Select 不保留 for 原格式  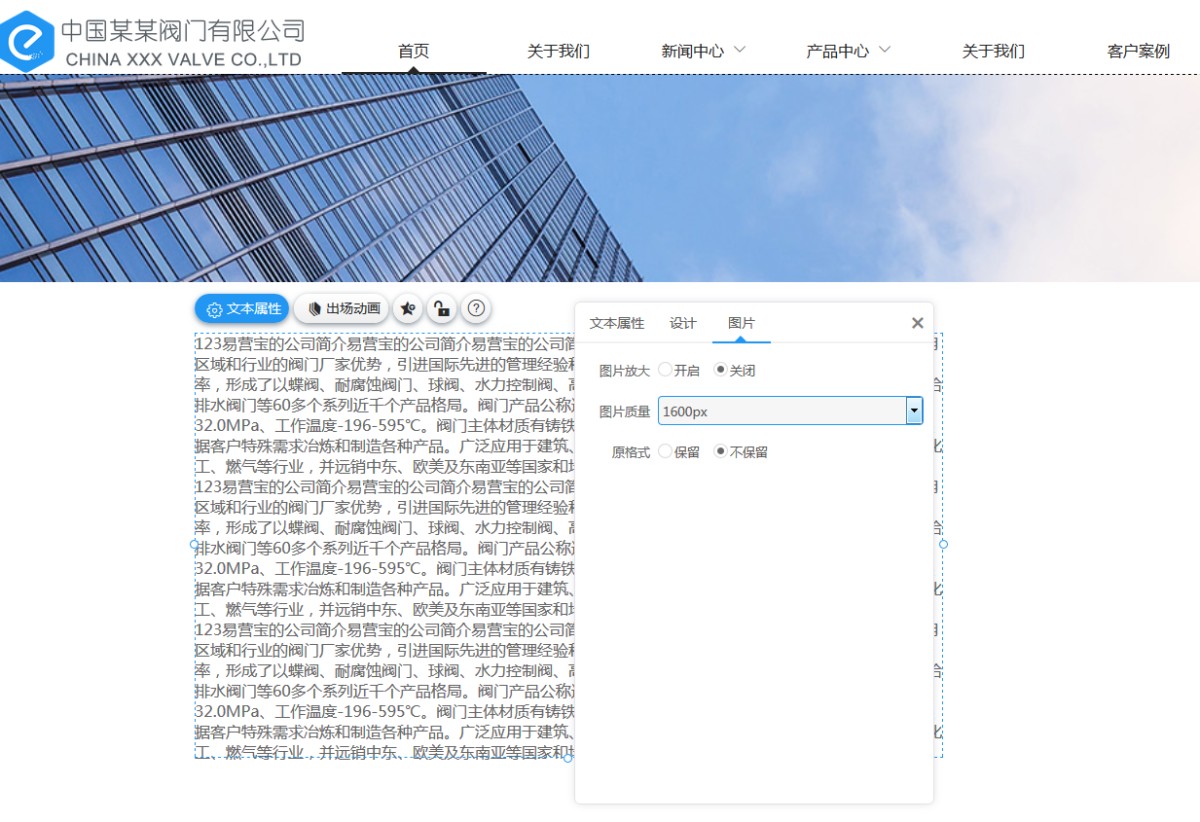(x=721, y=452)
